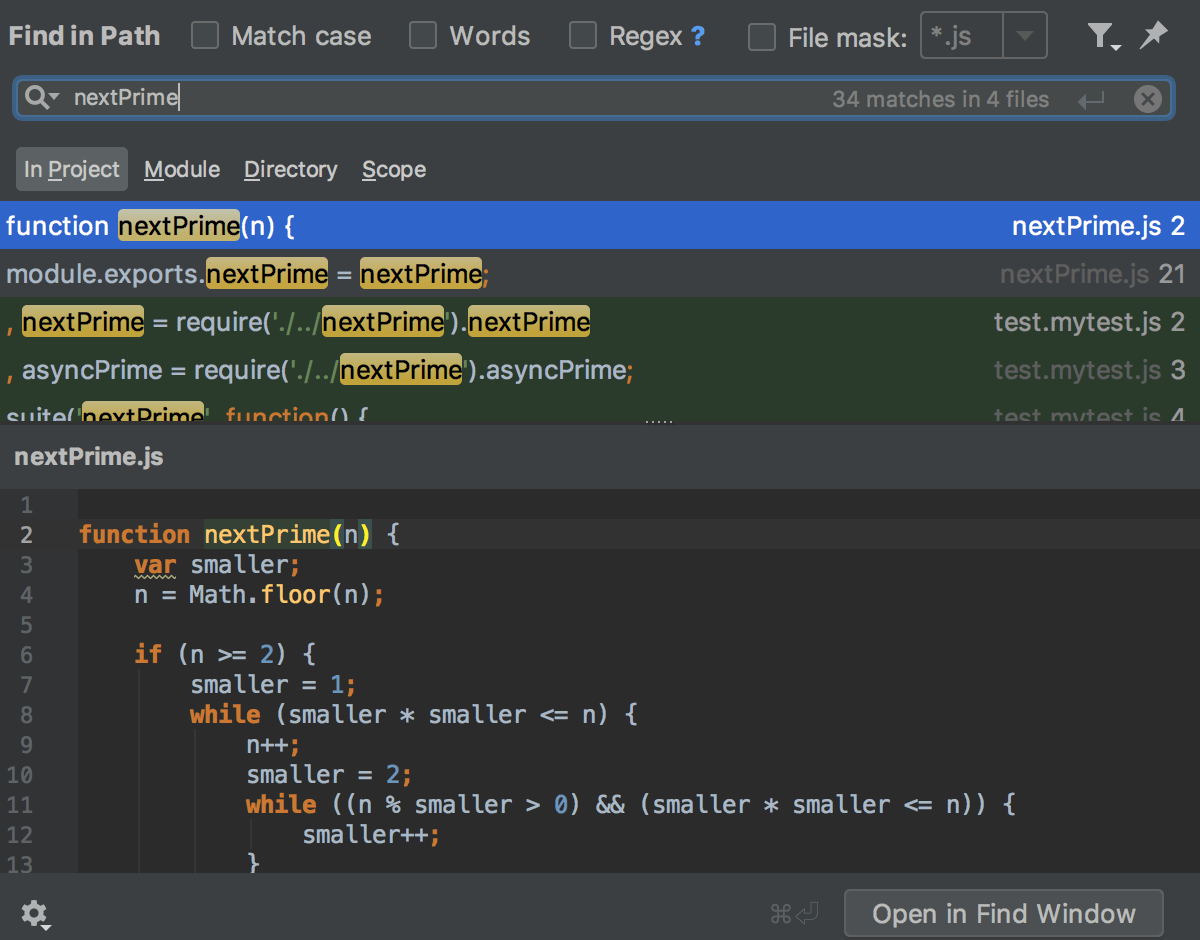1200x940 pixels.
Task: Click the splitter dots between results and preview
Action: click(x=659, y=422)
